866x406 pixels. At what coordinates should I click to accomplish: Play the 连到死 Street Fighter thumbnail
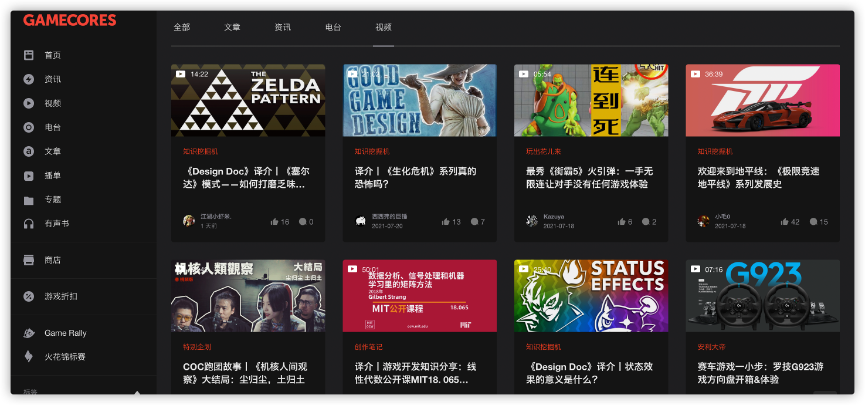tap(591, 100)
